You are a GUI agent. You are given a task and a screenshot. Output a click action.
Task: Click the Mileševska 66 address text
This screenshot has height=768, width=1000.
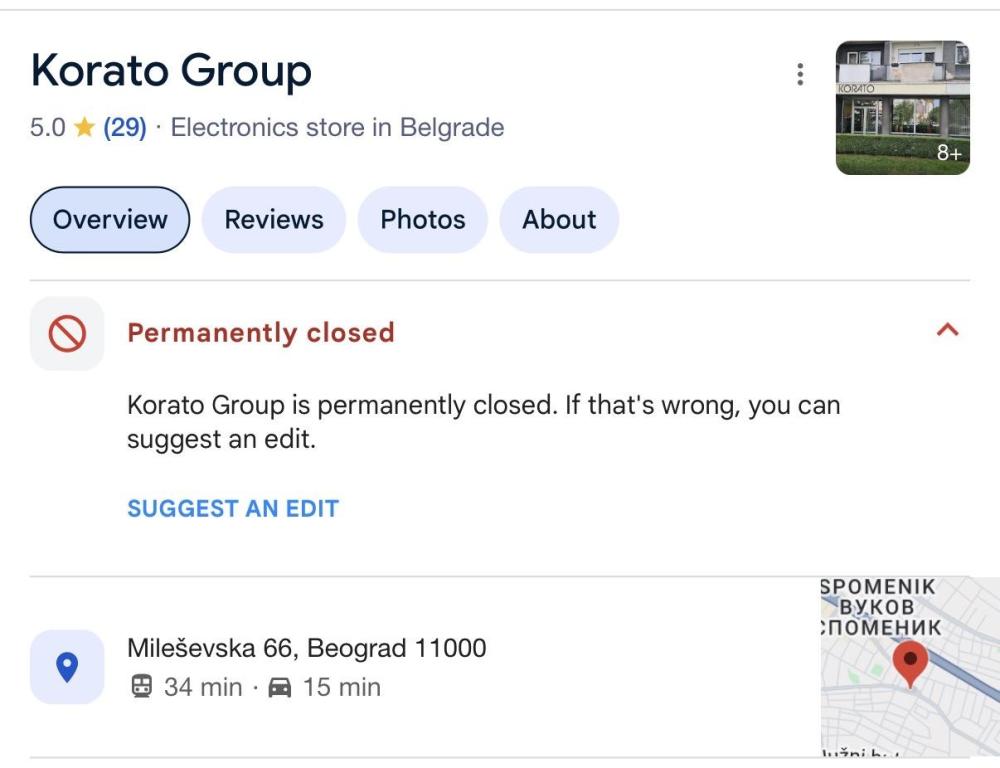click(x=306, y=648)
